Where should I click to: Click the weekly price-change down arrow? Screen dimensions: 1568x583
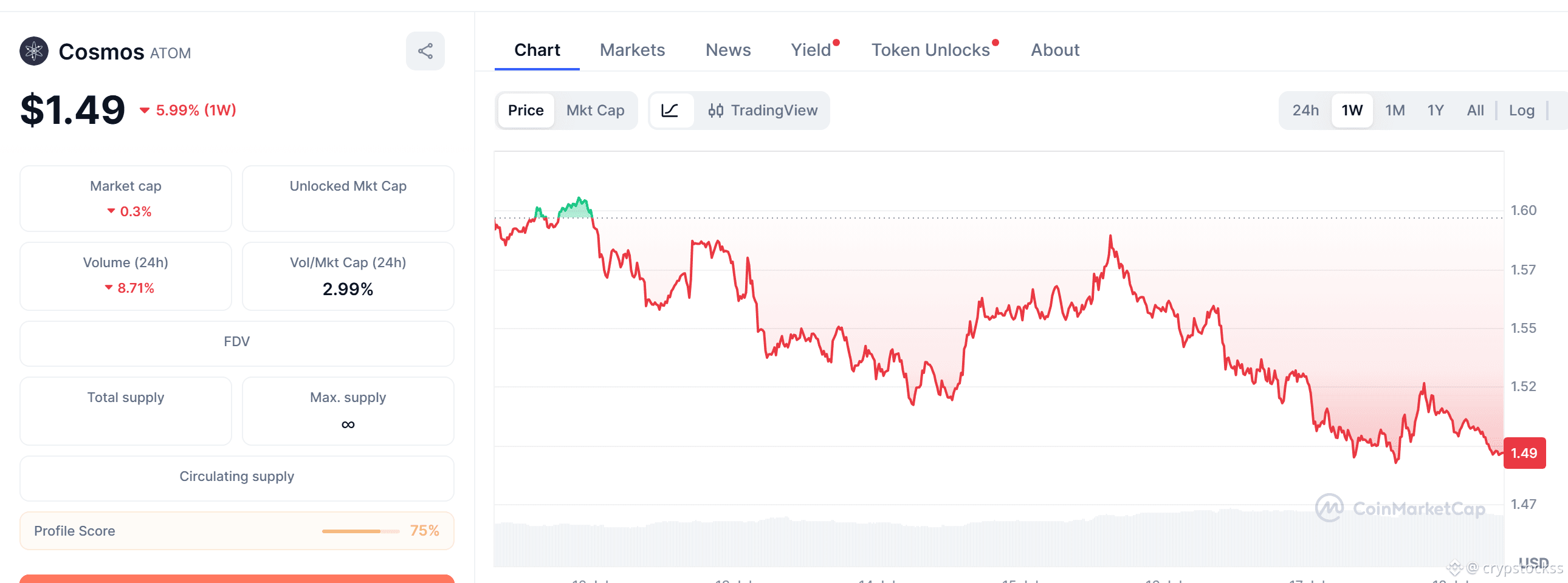click(x=144, y=111)
